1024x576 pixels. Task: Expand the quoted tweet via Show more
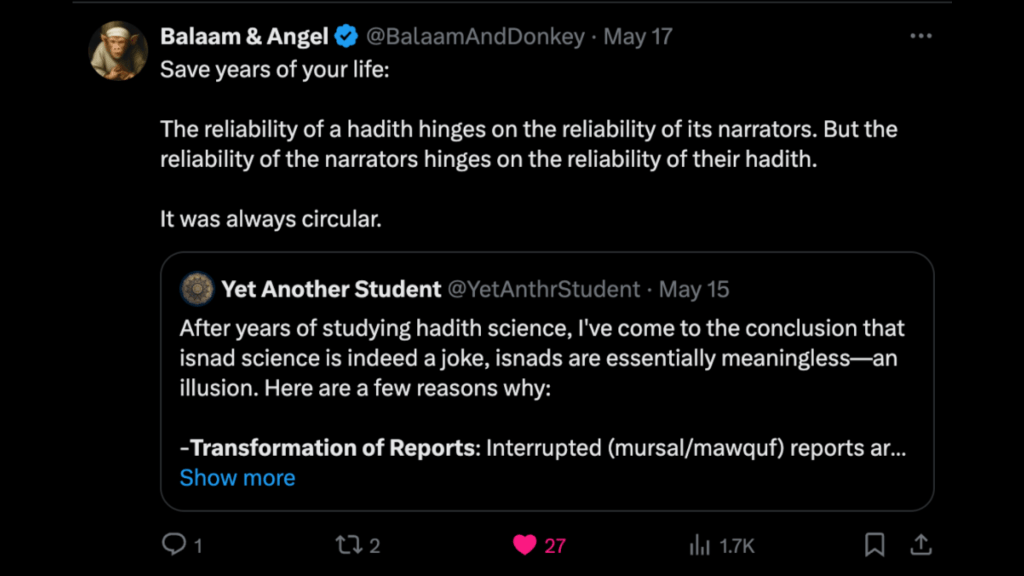237,478
